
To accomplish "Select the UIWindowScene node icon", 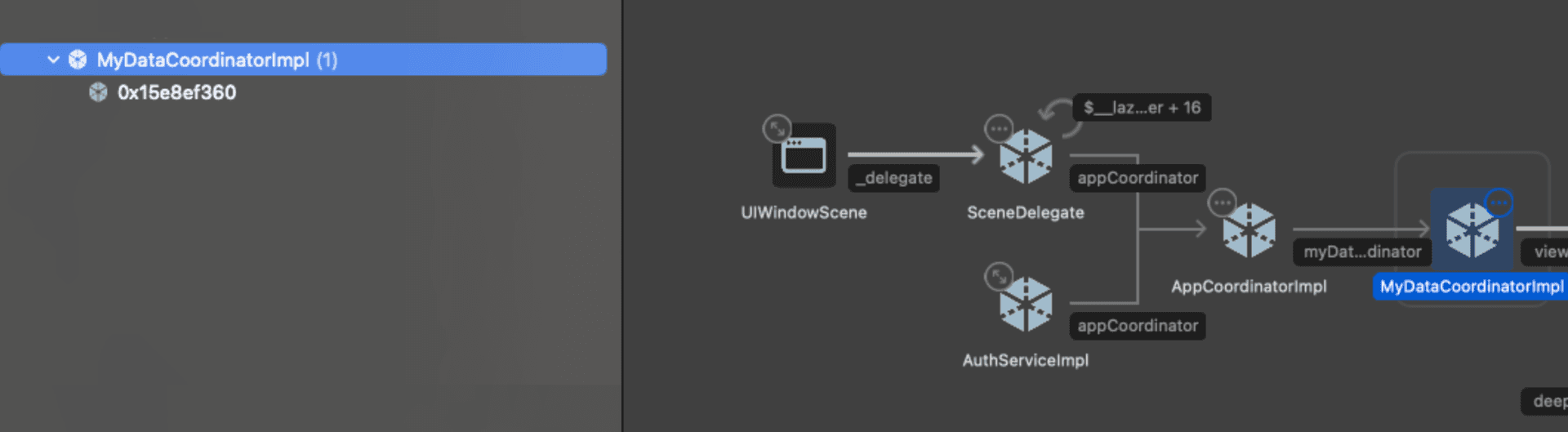I will (804, 155).
